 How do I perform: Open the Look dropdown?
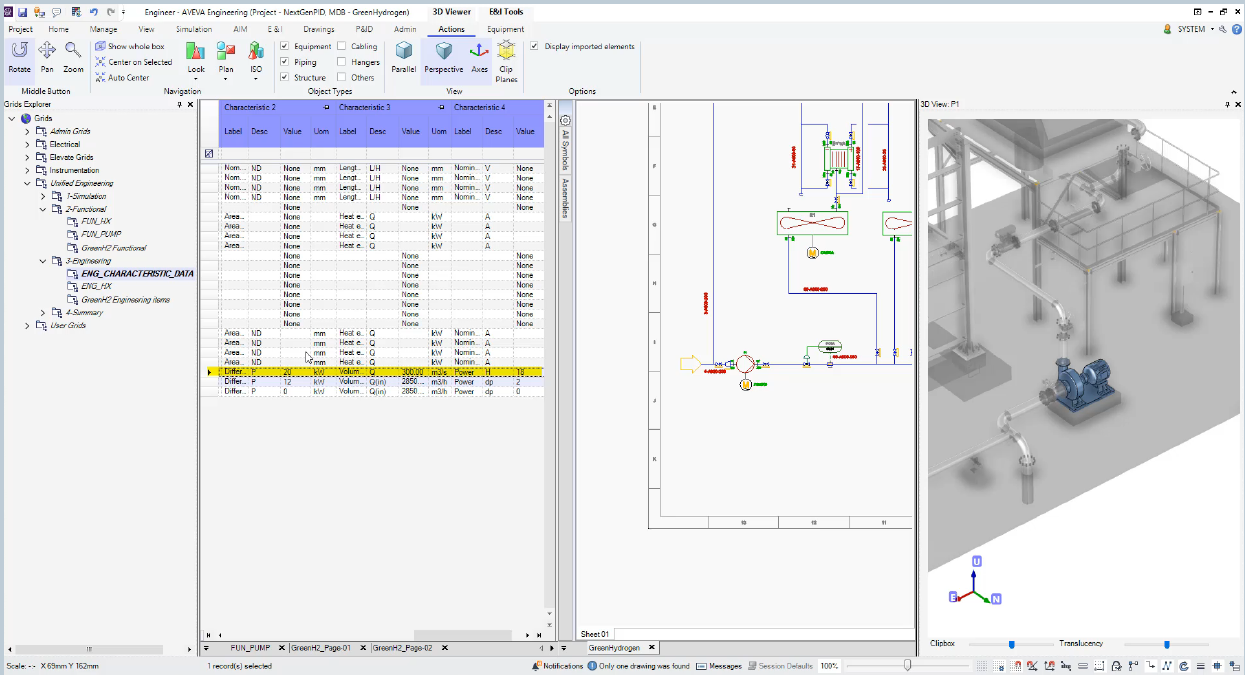coord(196,61)
